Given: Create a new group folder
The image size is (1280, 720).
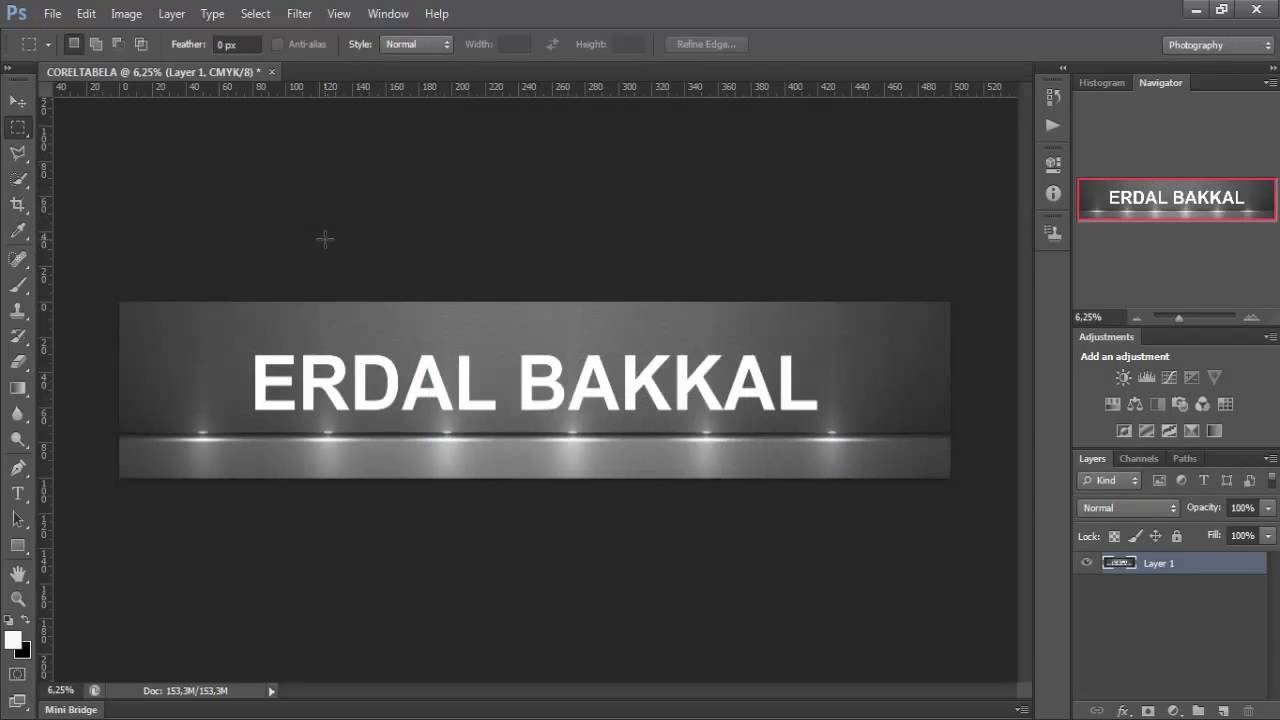Looking at the screenshot, I should click(x=1198, y=711).
